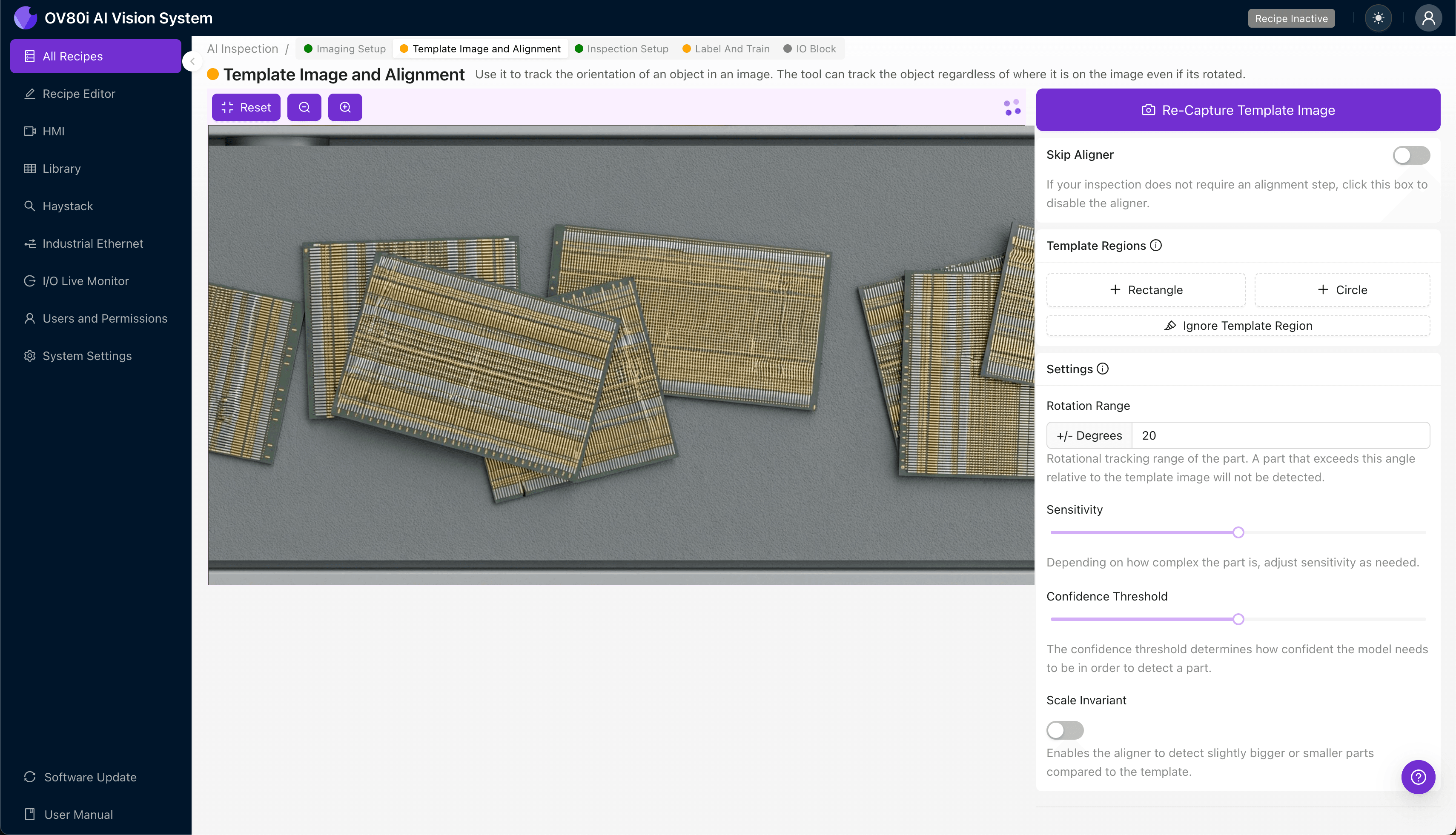Screen dimensions: 1456x835
Task: Click the Settings info icon
Action: pos(1103,369)
